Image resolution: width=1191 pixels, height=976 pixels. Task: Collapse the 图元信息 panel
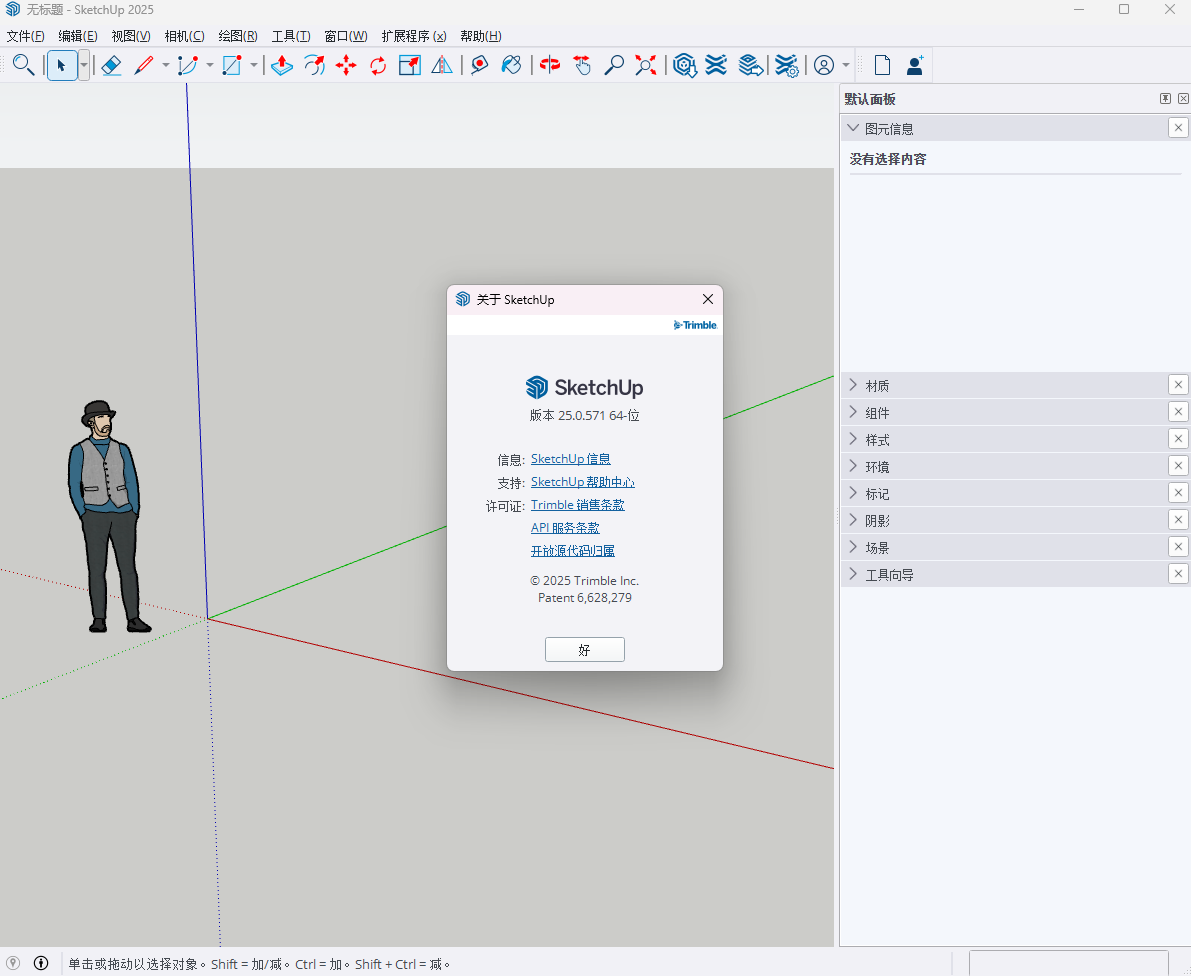click(x=853, y=128)
